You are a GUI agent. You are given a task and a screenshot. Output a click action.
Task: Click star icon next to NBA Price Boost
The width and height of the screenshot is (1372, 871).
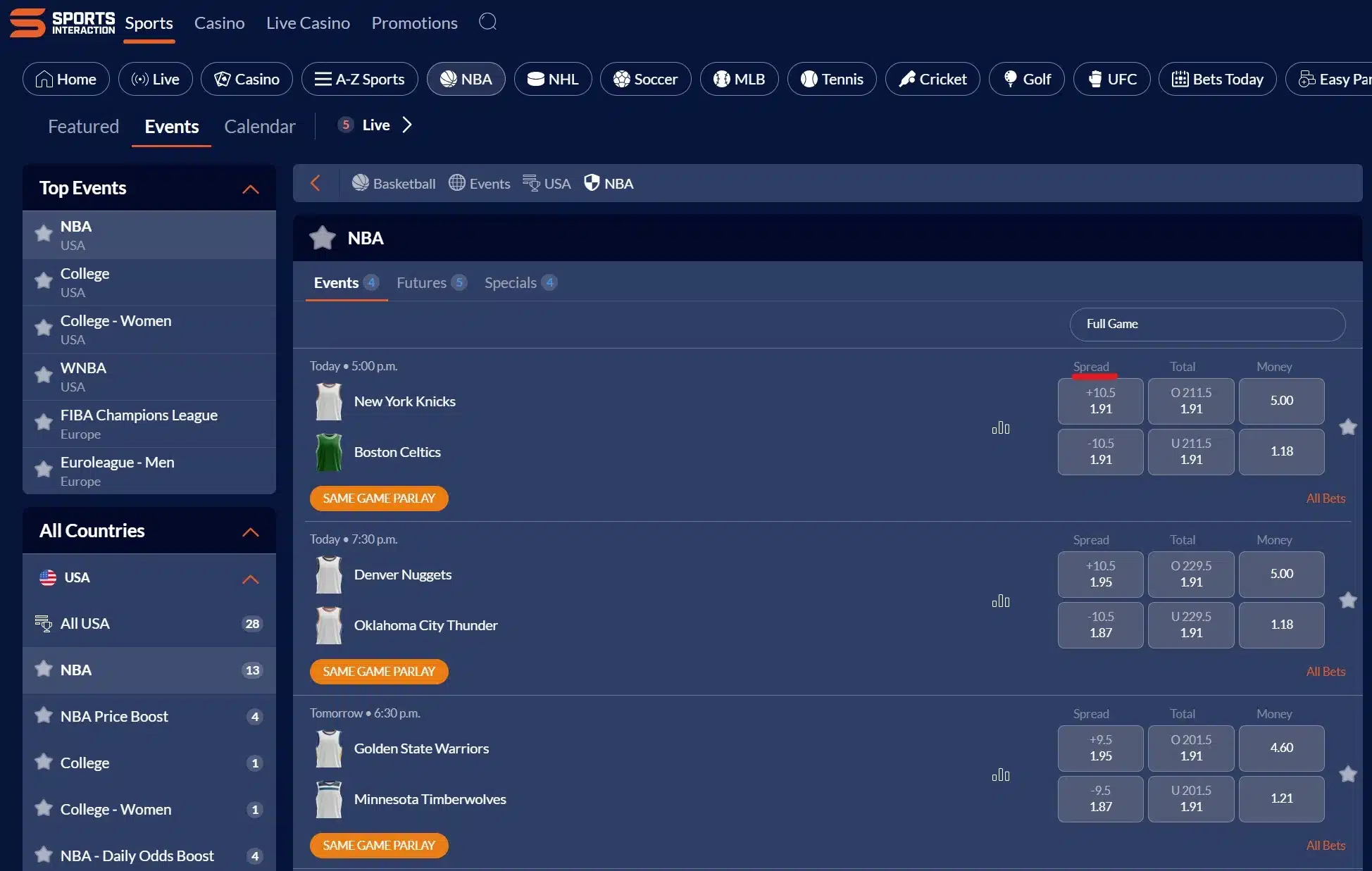tap(44, 715)
